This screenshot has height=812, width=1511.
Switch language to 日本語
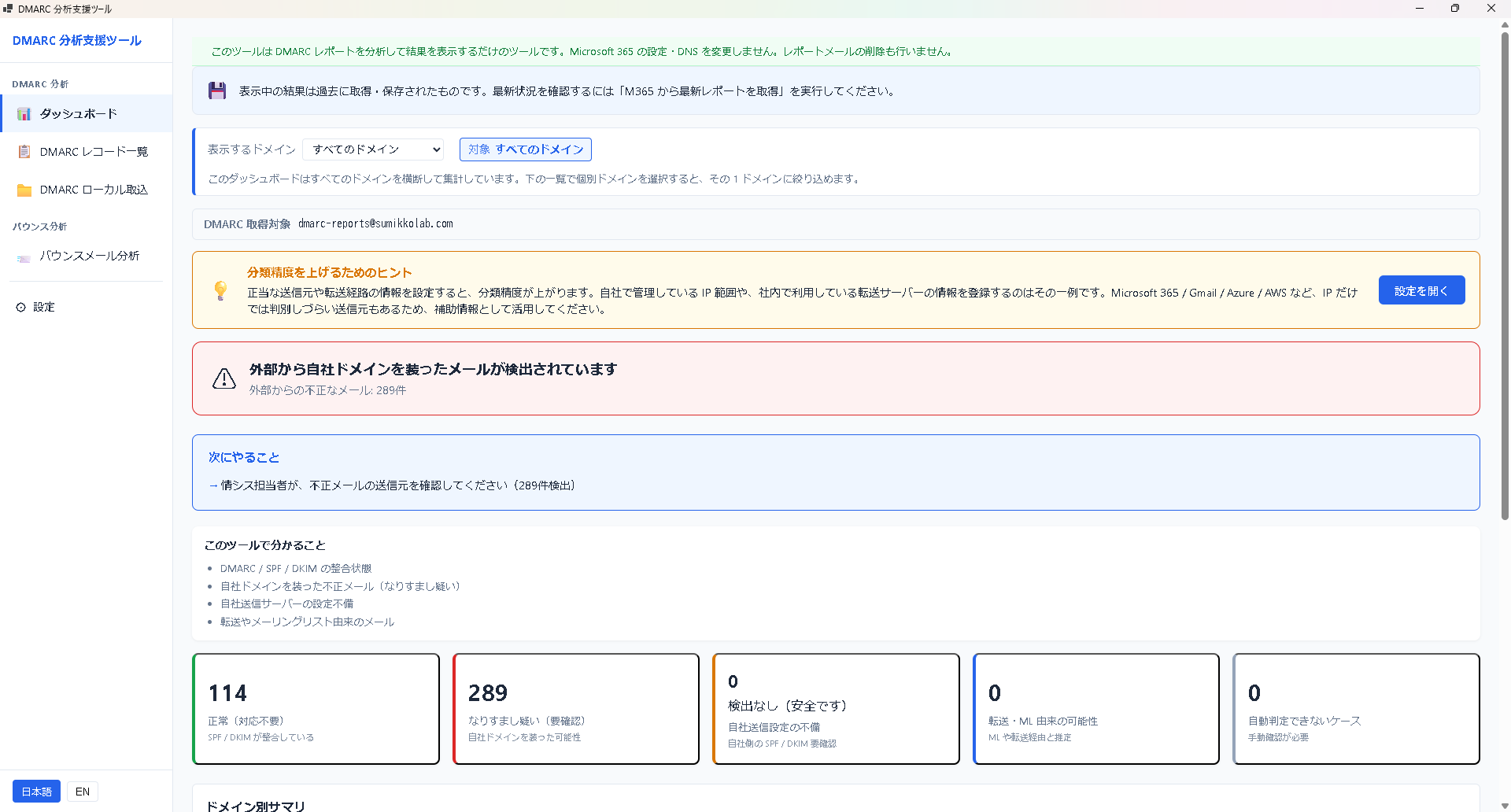pos(36,792)
